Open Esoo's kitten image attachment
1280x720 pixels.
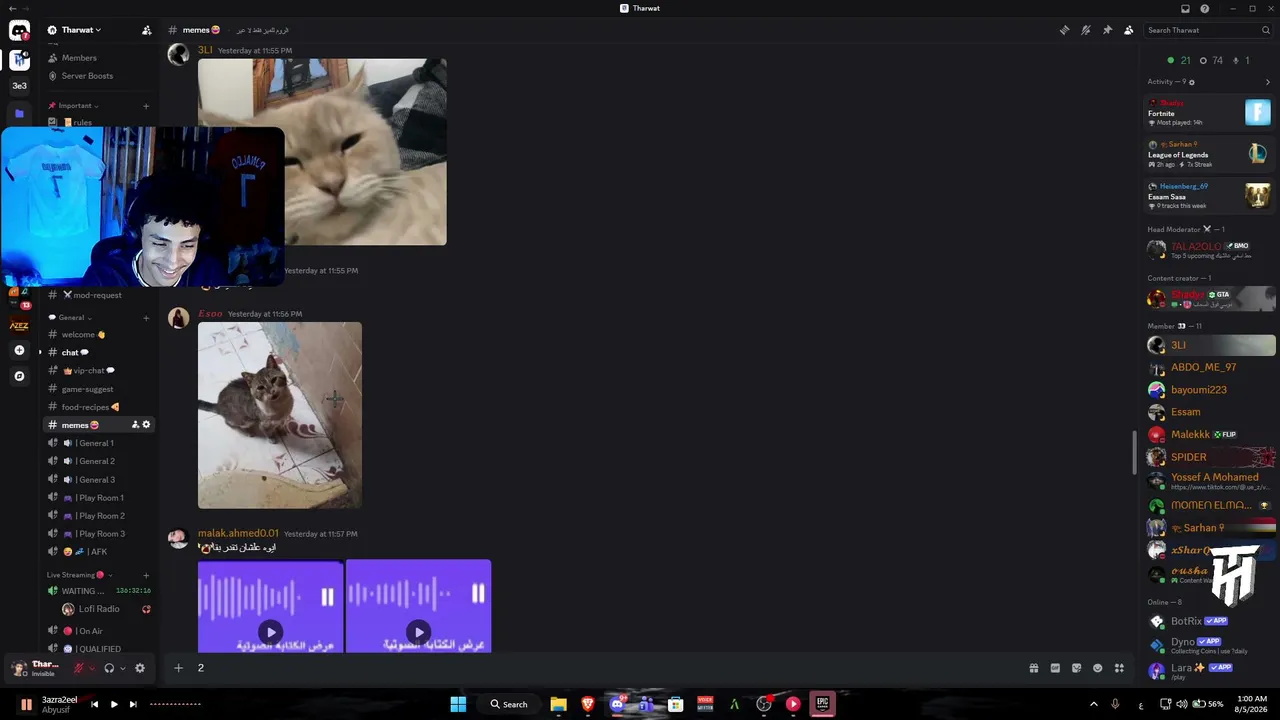click(280, 415)
